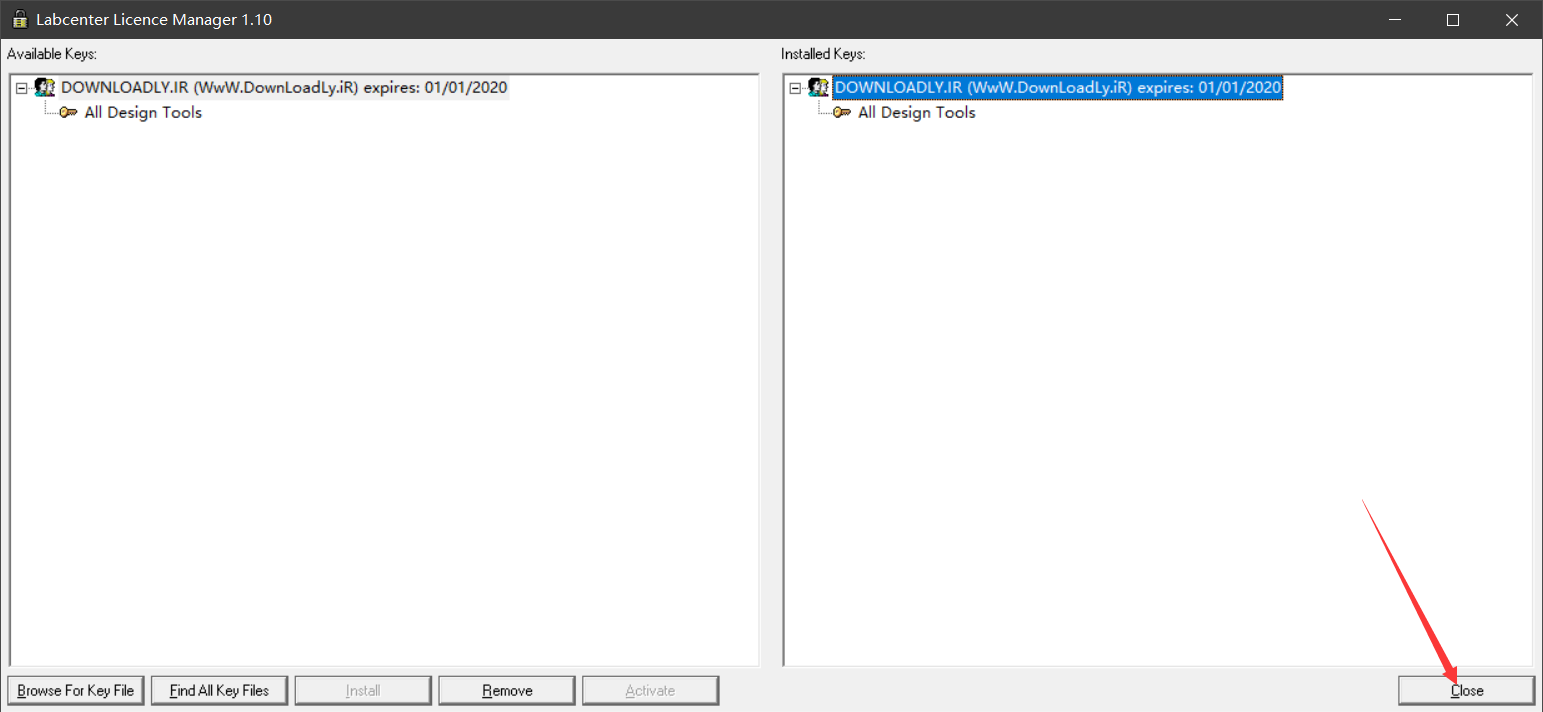This screenshot has width=1543, height=712.
Task: Click the Browse For Key File button
Action: tap(76, 690)
